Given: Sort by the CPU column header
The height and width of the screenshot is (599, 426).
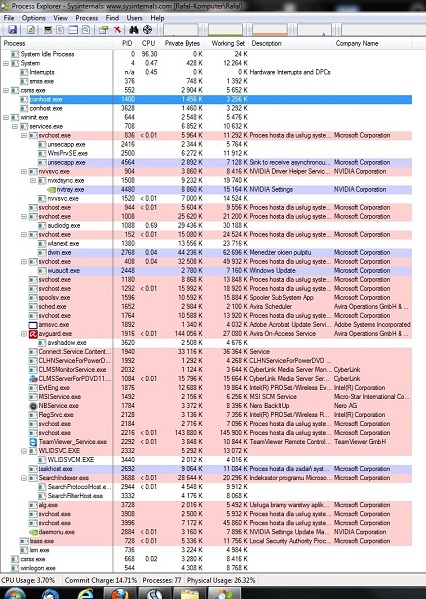Looking at the screenshot, I should (148, 44).
